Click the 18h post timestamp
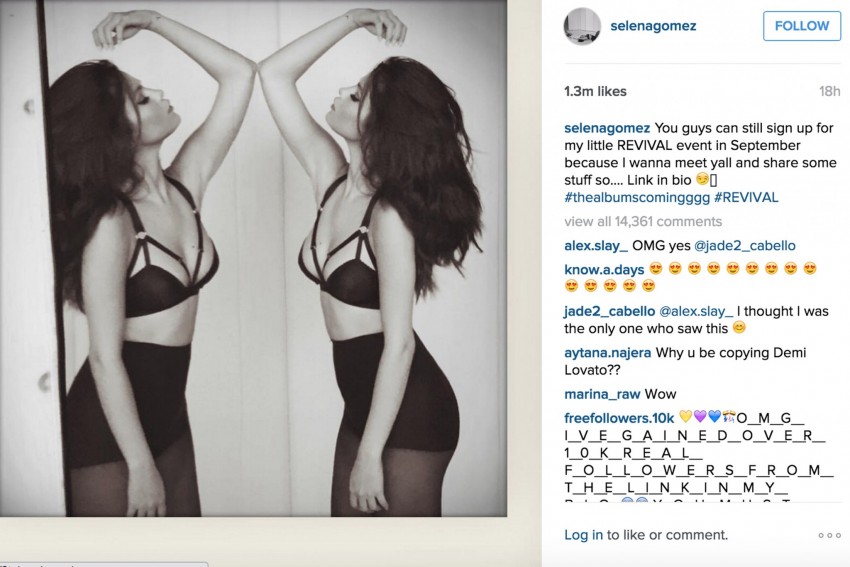The image size is (850, 567). (x=829, y=91)
